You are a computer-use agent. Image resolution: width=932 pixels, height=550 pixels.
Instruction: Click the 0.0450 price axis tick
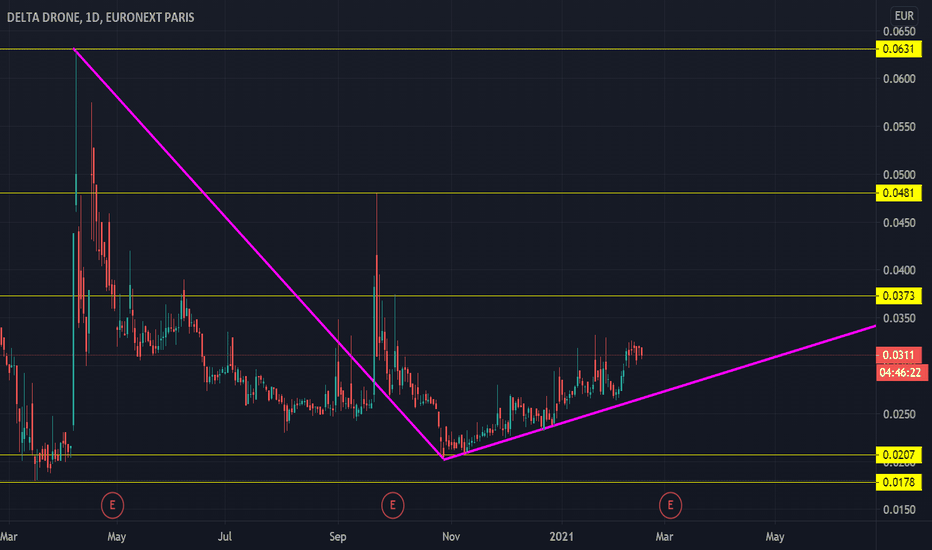[899, 222]
